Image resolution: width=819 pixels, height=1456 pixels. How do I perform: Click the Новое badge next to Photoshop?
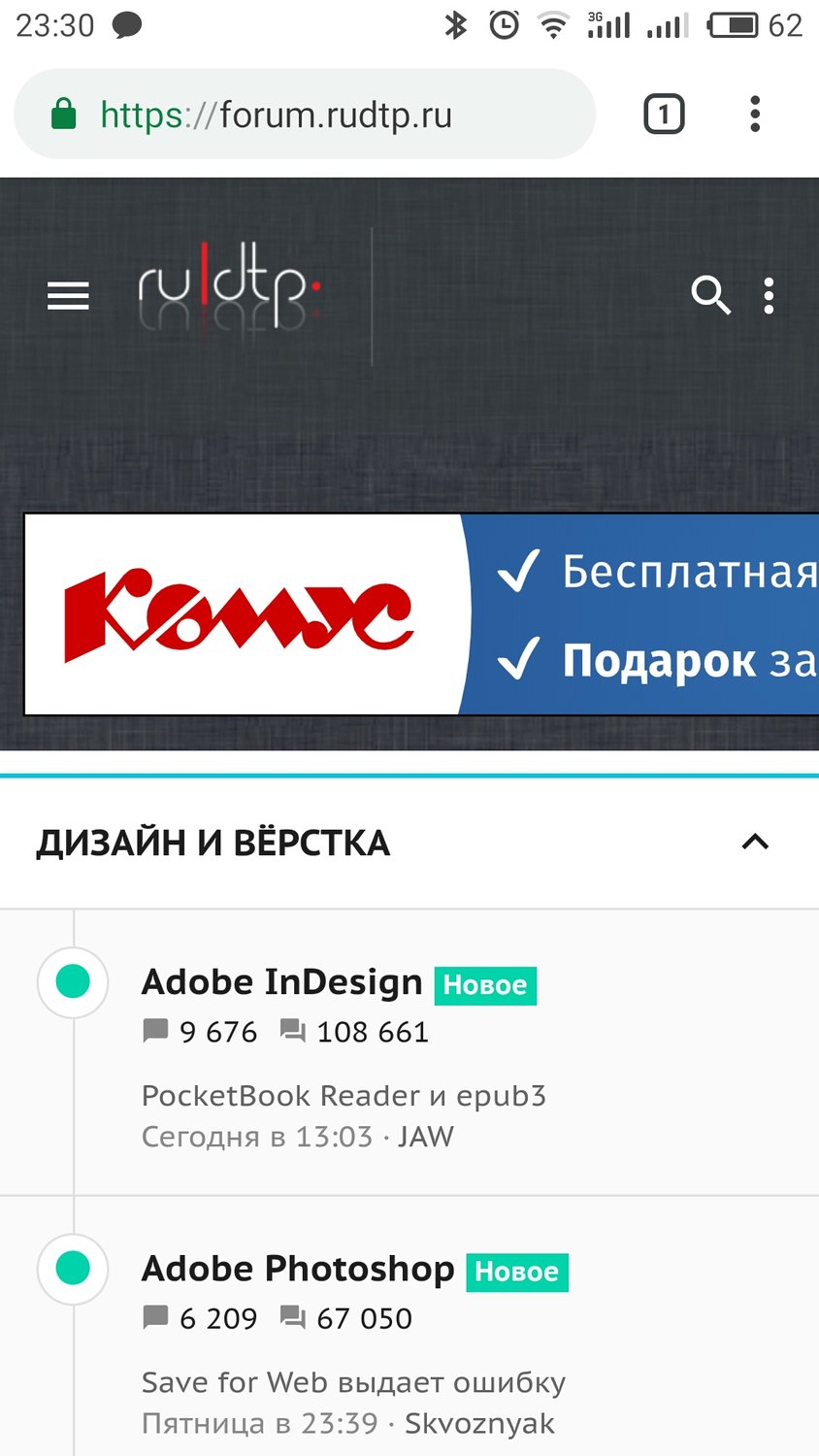point(517,1272)
